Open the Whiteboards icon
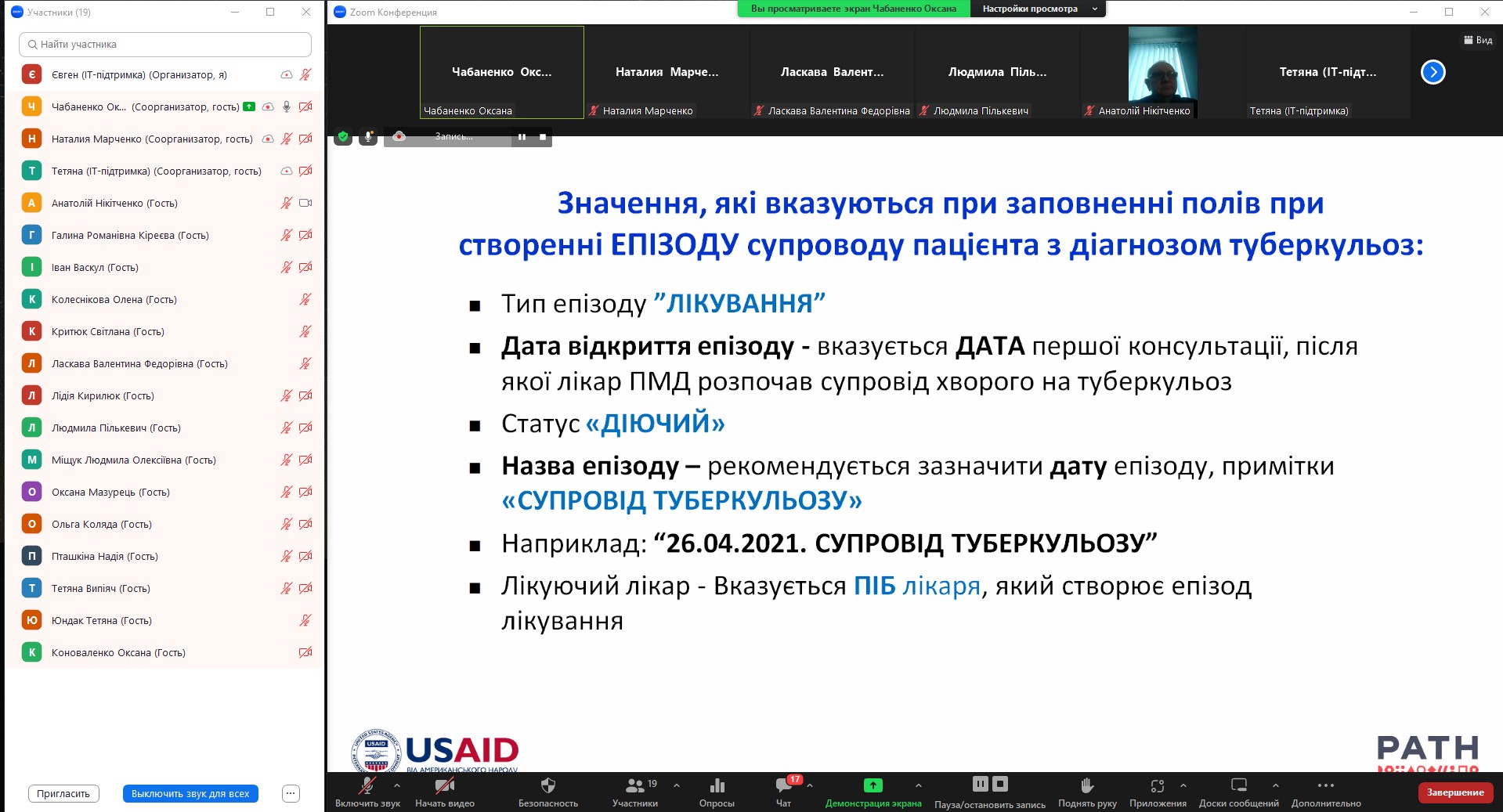This screenshot has width=1503, height=812. tap(1238, 785)
